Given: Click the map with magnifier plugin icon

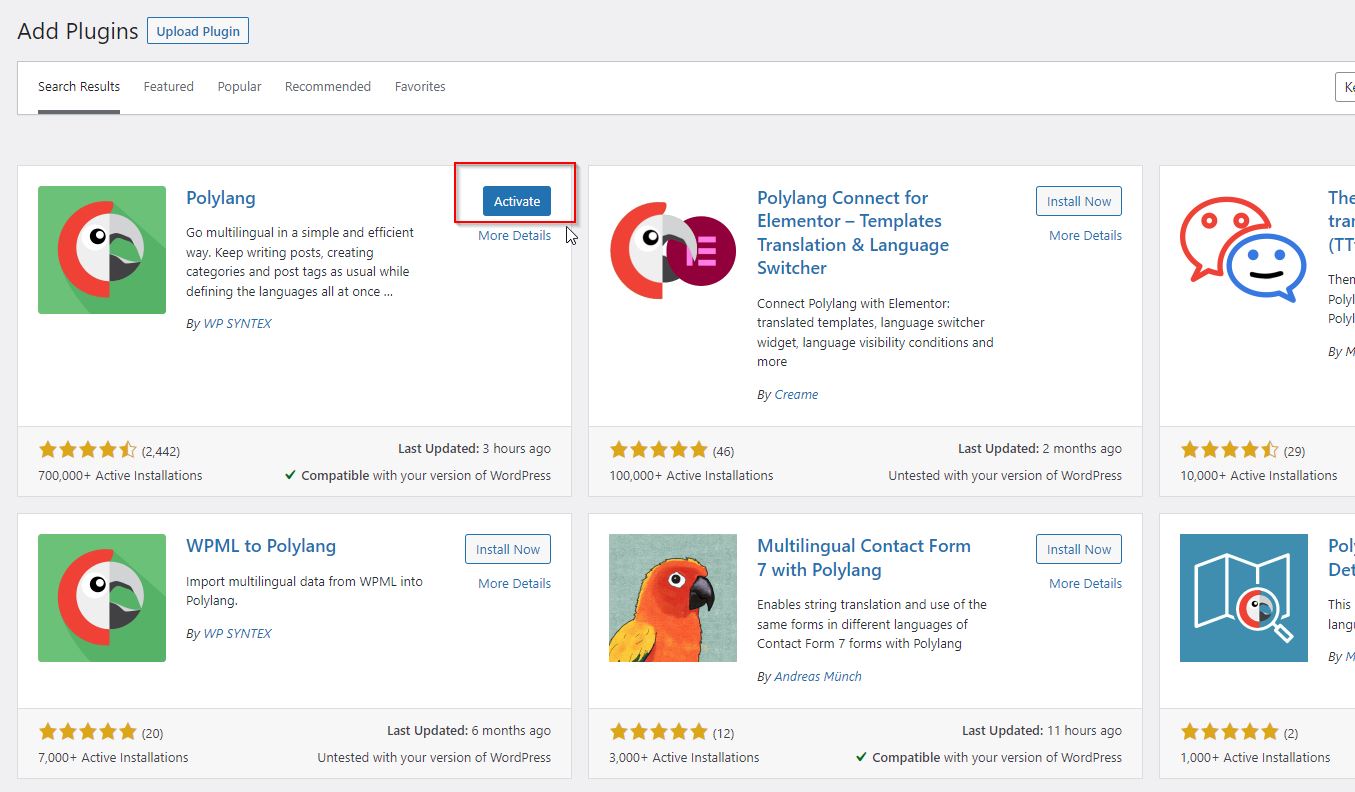Looking at the screenshot, I should pos(1244,598).
